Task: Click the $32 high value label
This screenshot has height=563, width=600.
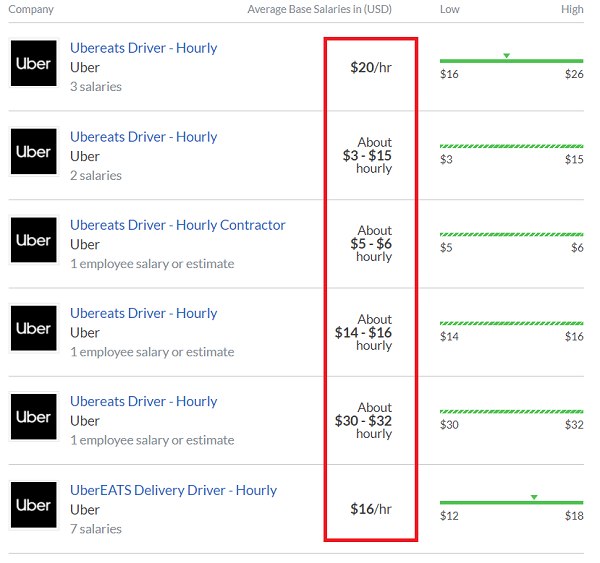Action: (574, 425)
